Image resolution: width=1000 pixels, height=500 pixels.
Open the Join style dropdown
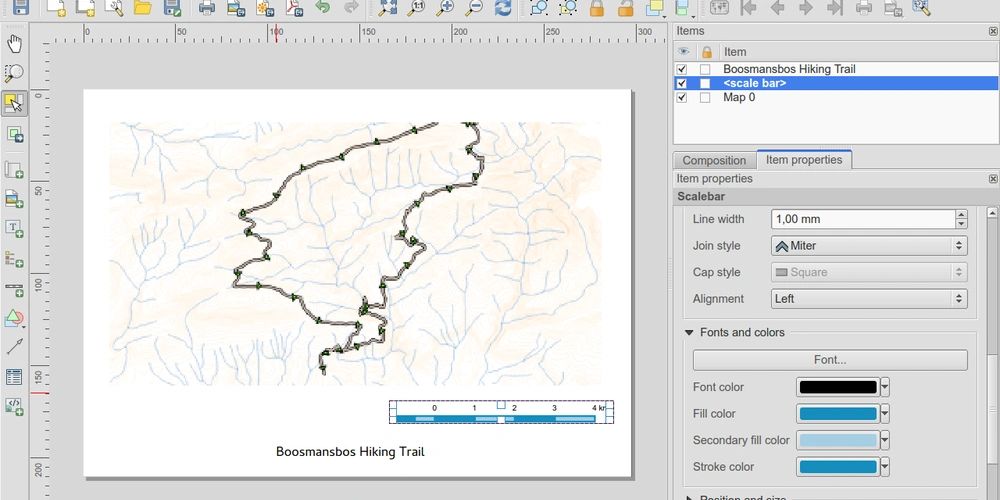point(869,246)
